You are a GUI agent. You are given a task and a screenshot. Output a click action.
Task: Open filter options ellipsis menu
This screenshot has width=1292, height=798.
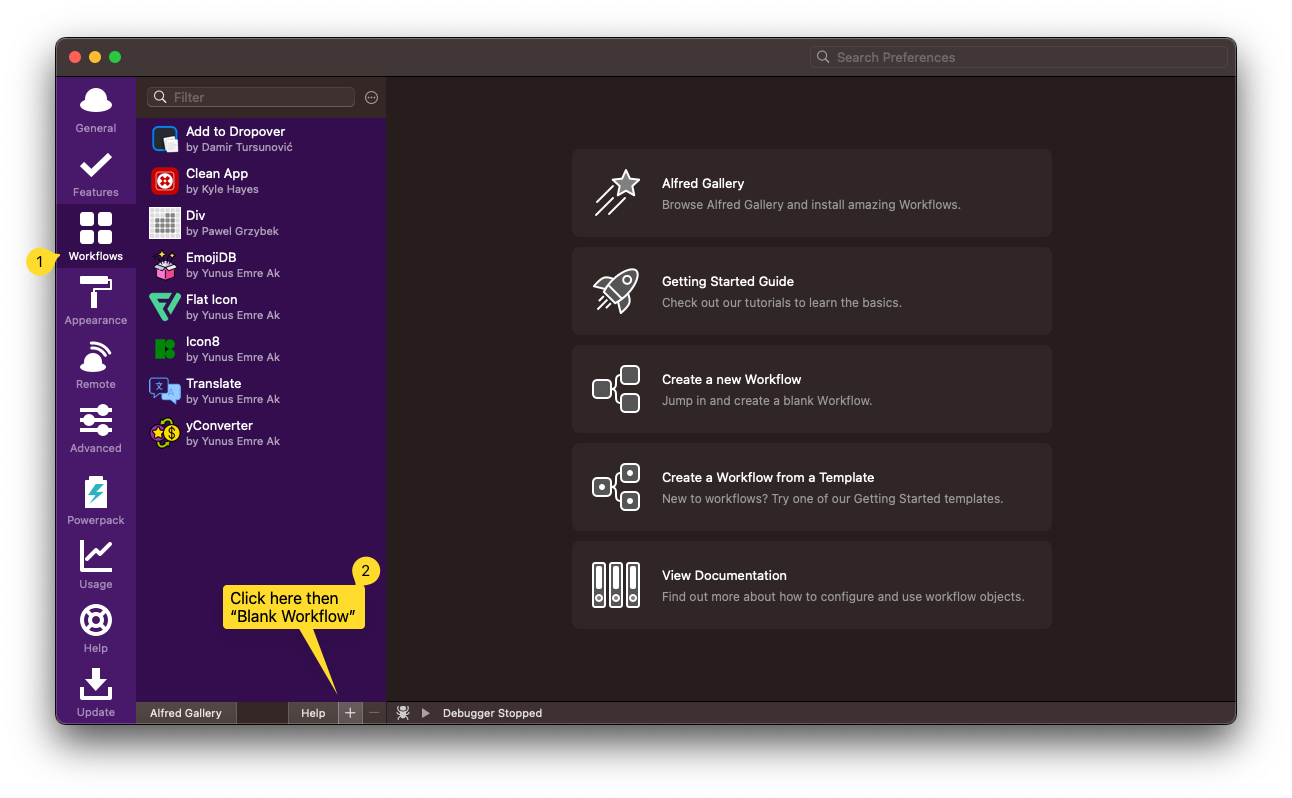(x=372, y=97)
